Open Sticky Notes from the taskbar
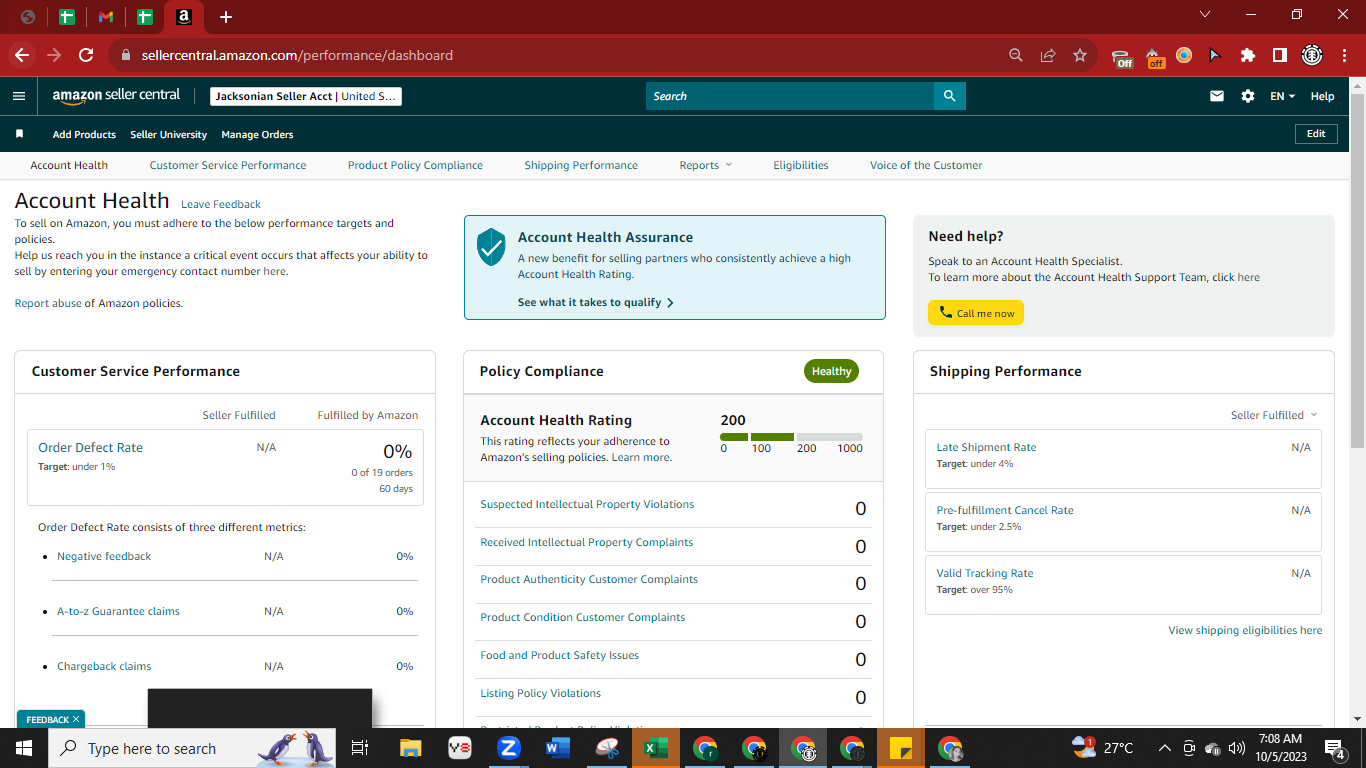 click(x=900, y=748)
